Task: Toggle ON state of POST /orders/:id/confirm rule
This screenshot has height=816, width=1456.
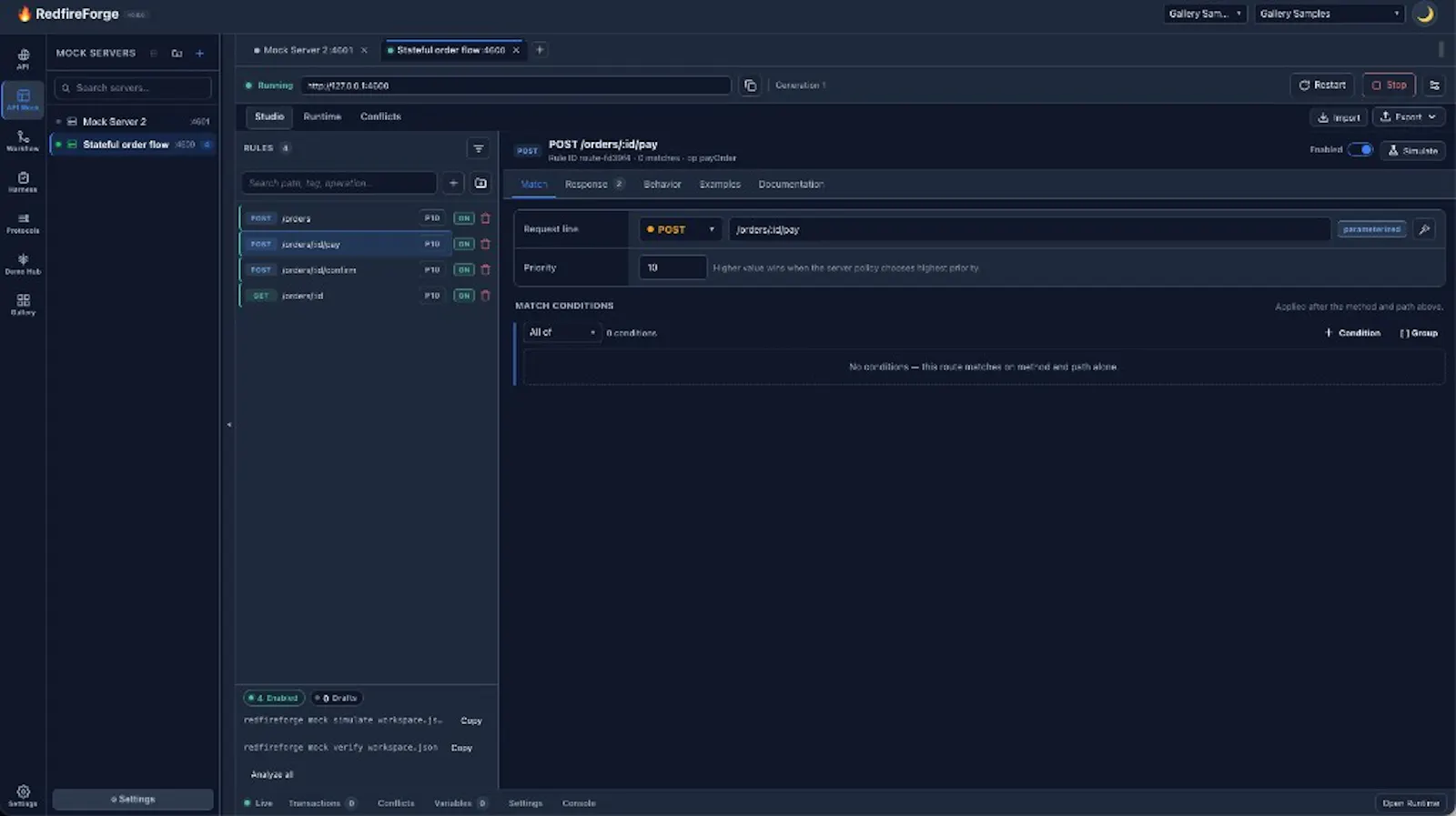Action: click(464, 269)
